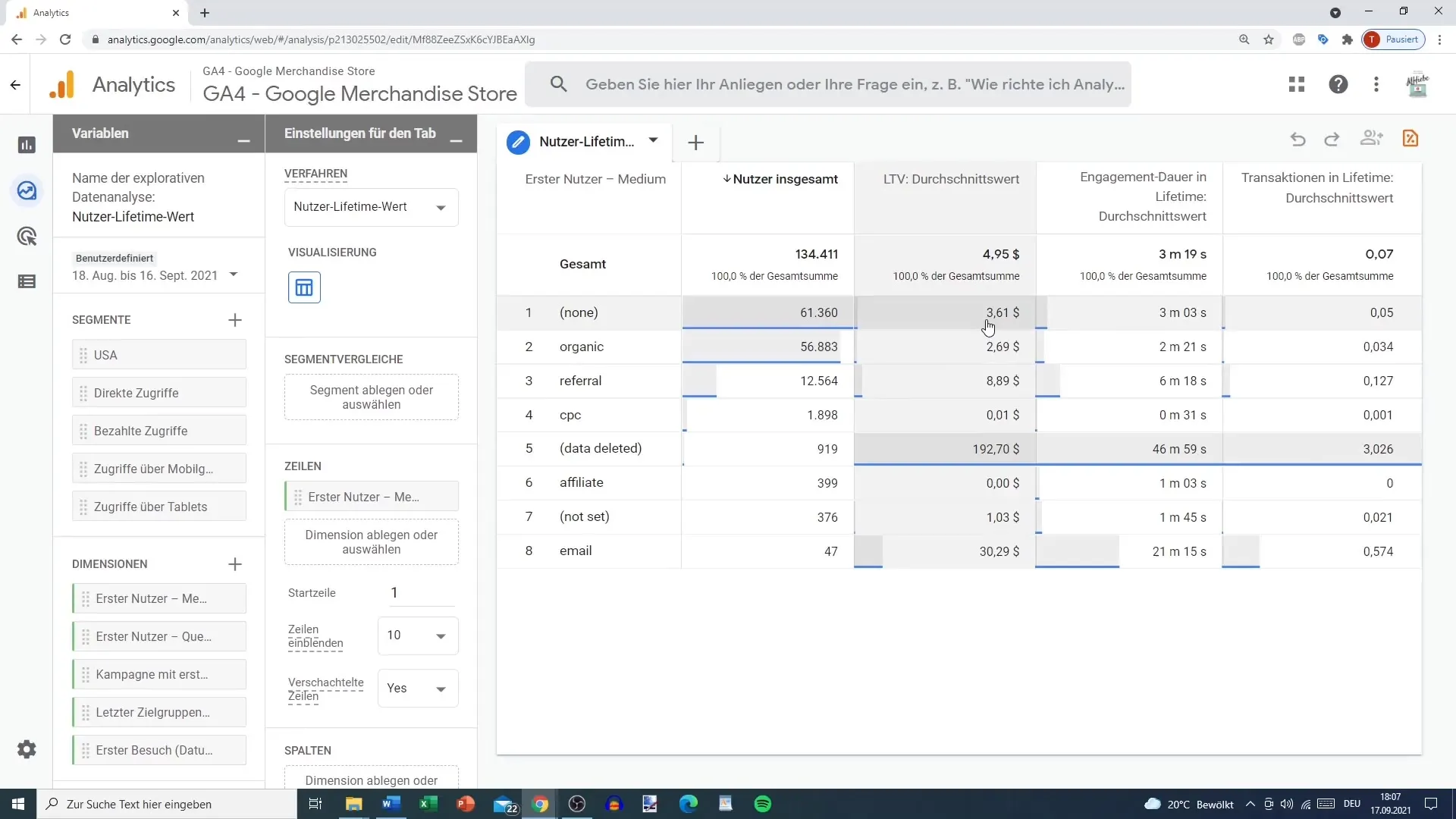This screenshot has width=1456, height=819.
Task: Open the Verfahren Nutzer-Lifetime-Wert dropdown
Action: (372, 207)
